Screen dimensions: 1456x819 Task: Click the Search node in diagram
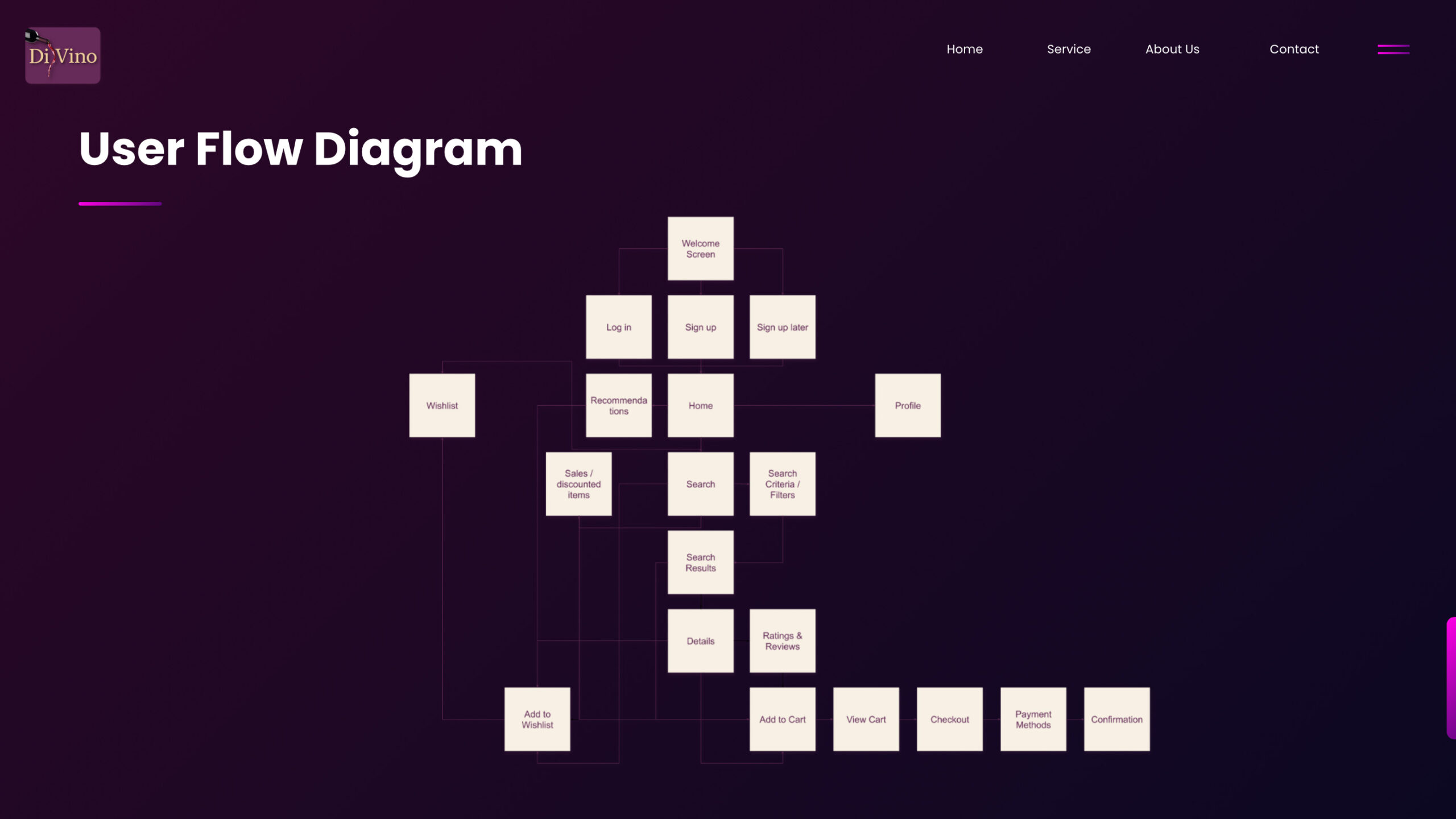[x=700, y=484]
